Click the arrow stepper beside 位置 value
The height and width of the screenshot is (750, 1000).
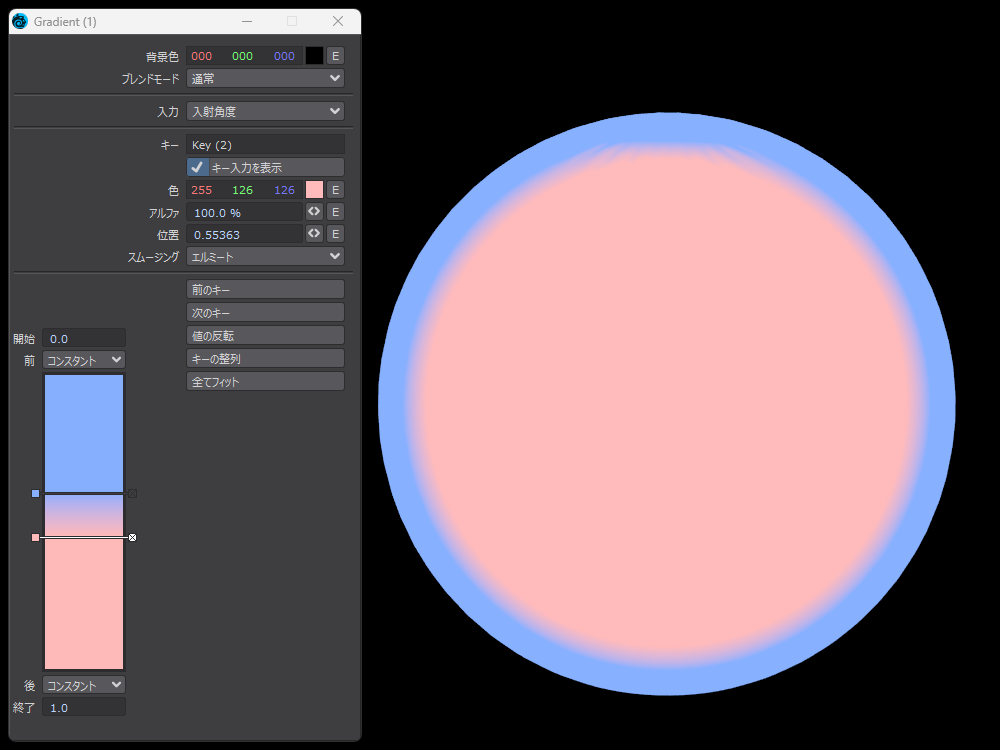(314, 234)
